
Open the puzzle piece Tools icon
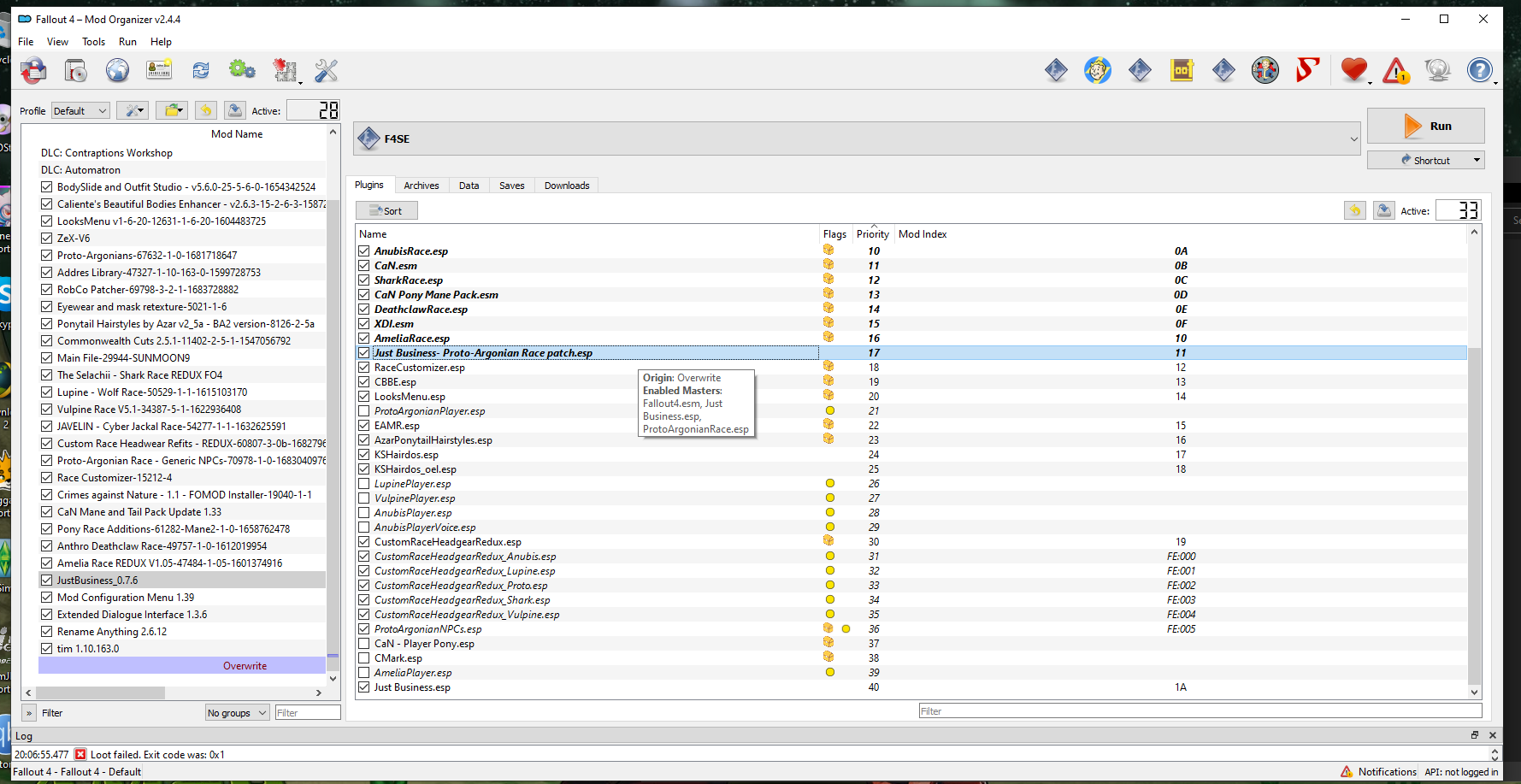[x=285, y=70]
